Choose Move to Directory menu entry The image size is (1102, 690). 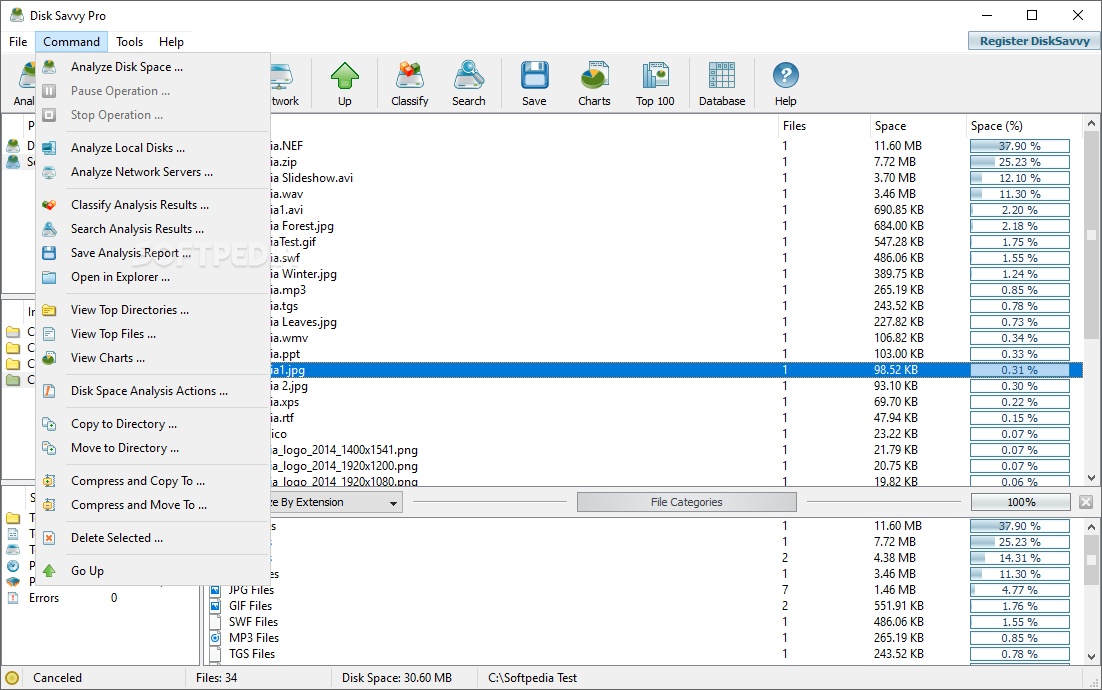click(x=153, y=448)
